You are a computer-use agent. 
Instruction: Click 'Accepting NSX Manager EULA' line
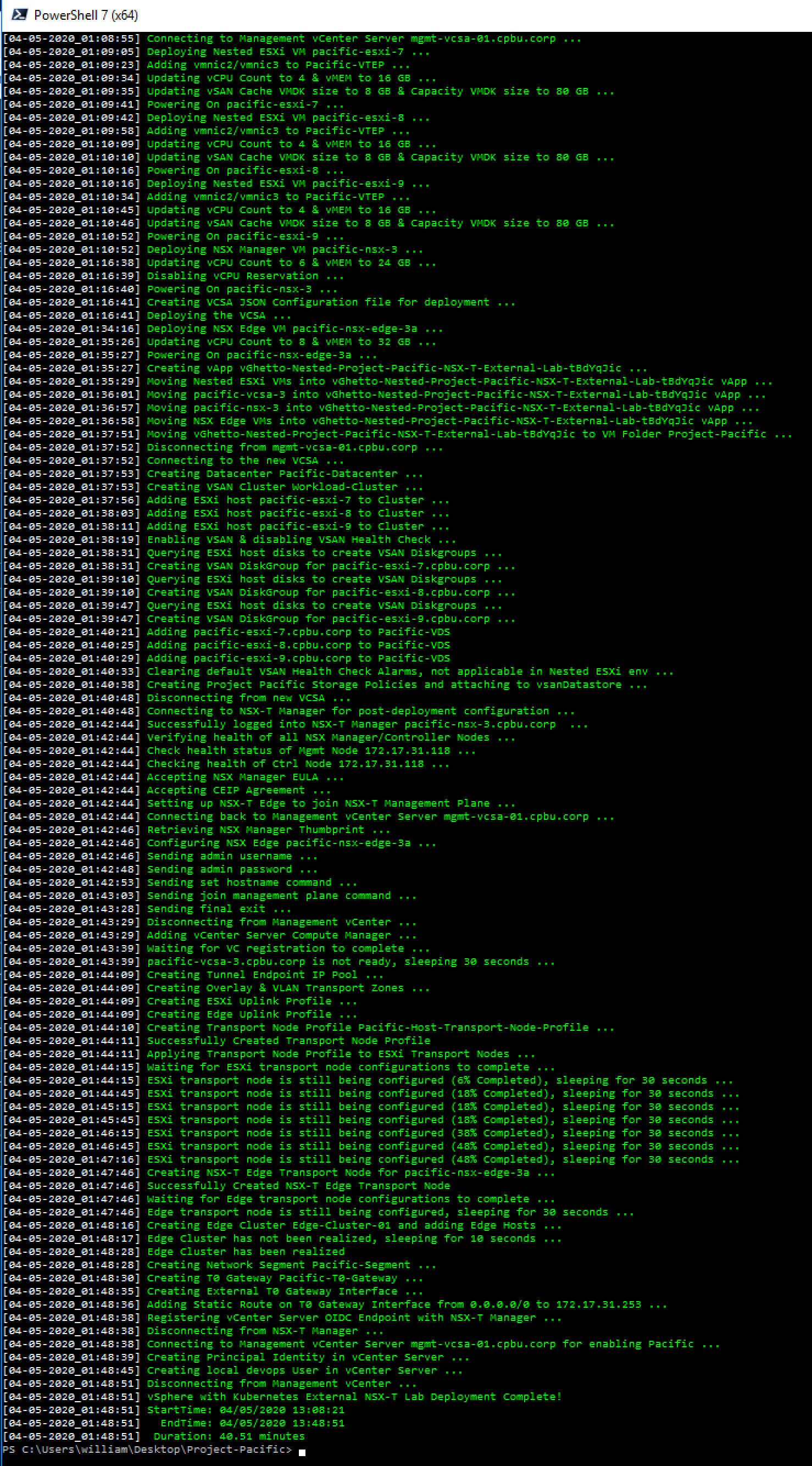coord(174,778)
